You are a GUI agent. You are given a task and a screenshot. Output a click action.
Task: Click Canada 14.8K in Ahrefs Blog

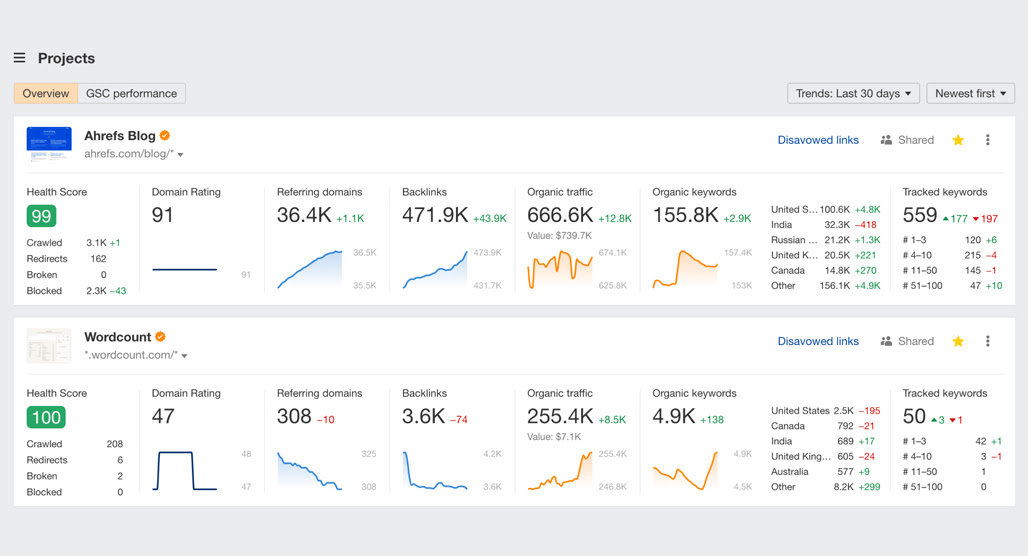coord(824,270)
